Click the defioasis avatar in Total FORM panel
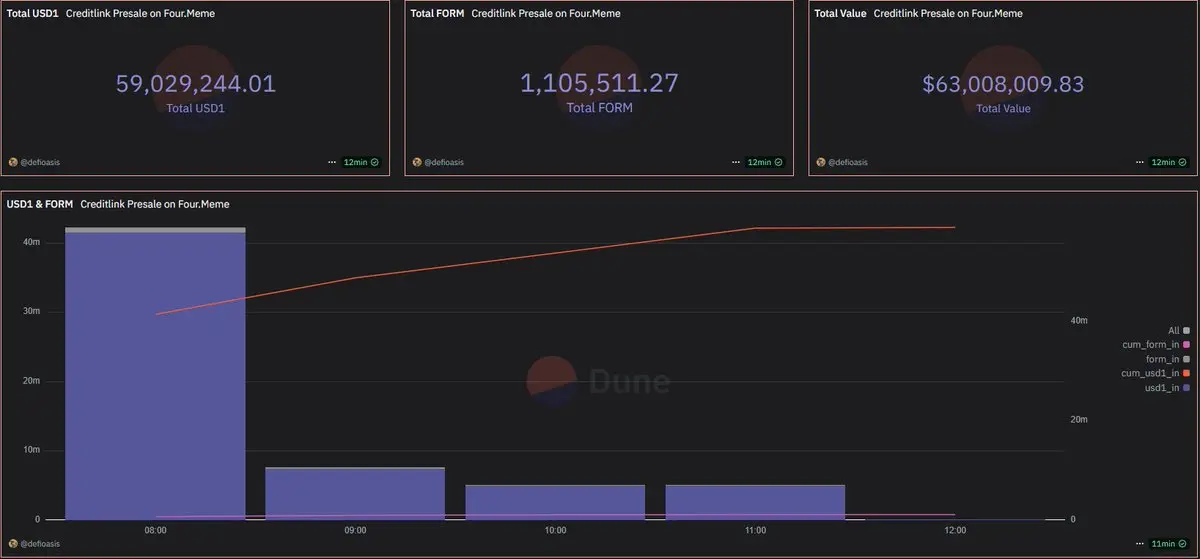This screenshot has width=1200, height=559. click(x=417, y=162)
